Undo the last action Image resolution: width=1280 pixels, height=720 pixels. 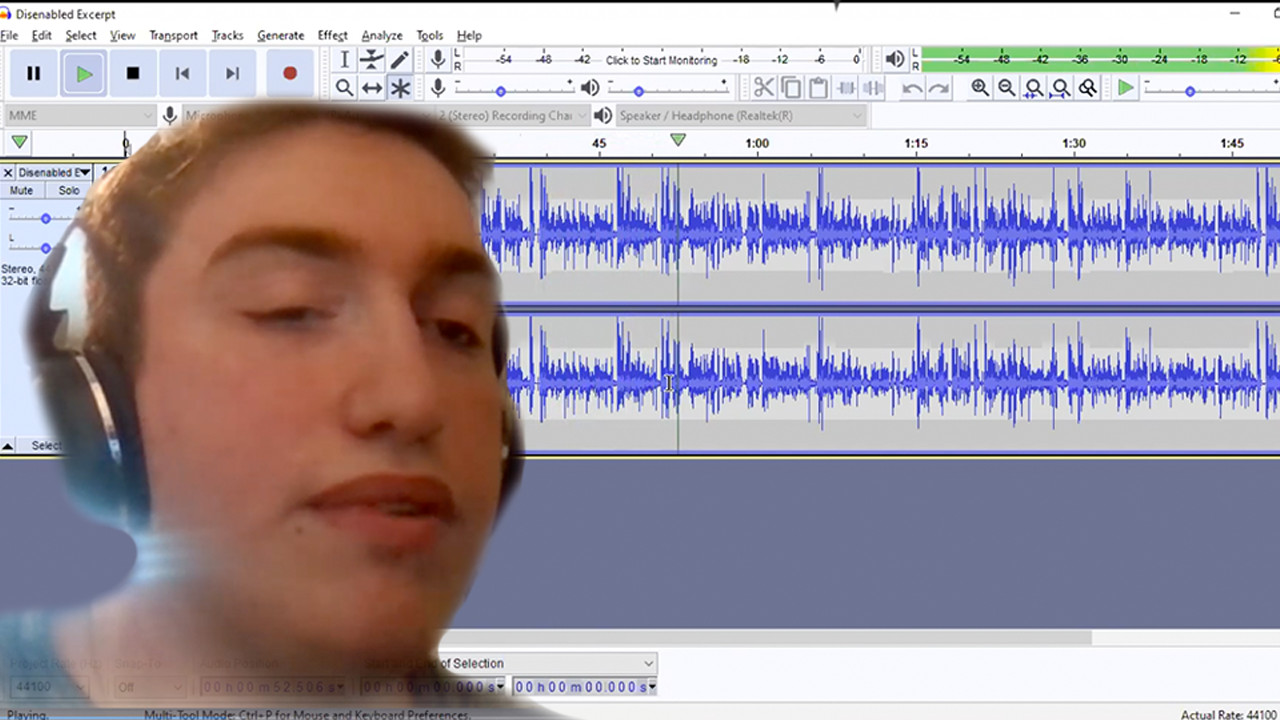coord(912,88)
